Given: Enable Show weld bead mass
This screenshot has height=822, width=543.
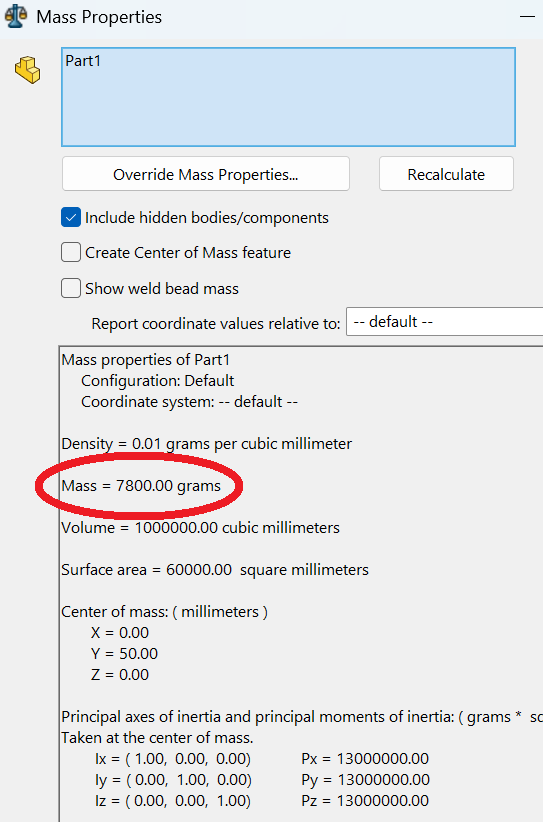Looking at the screenshot, I should click(71, 288).
